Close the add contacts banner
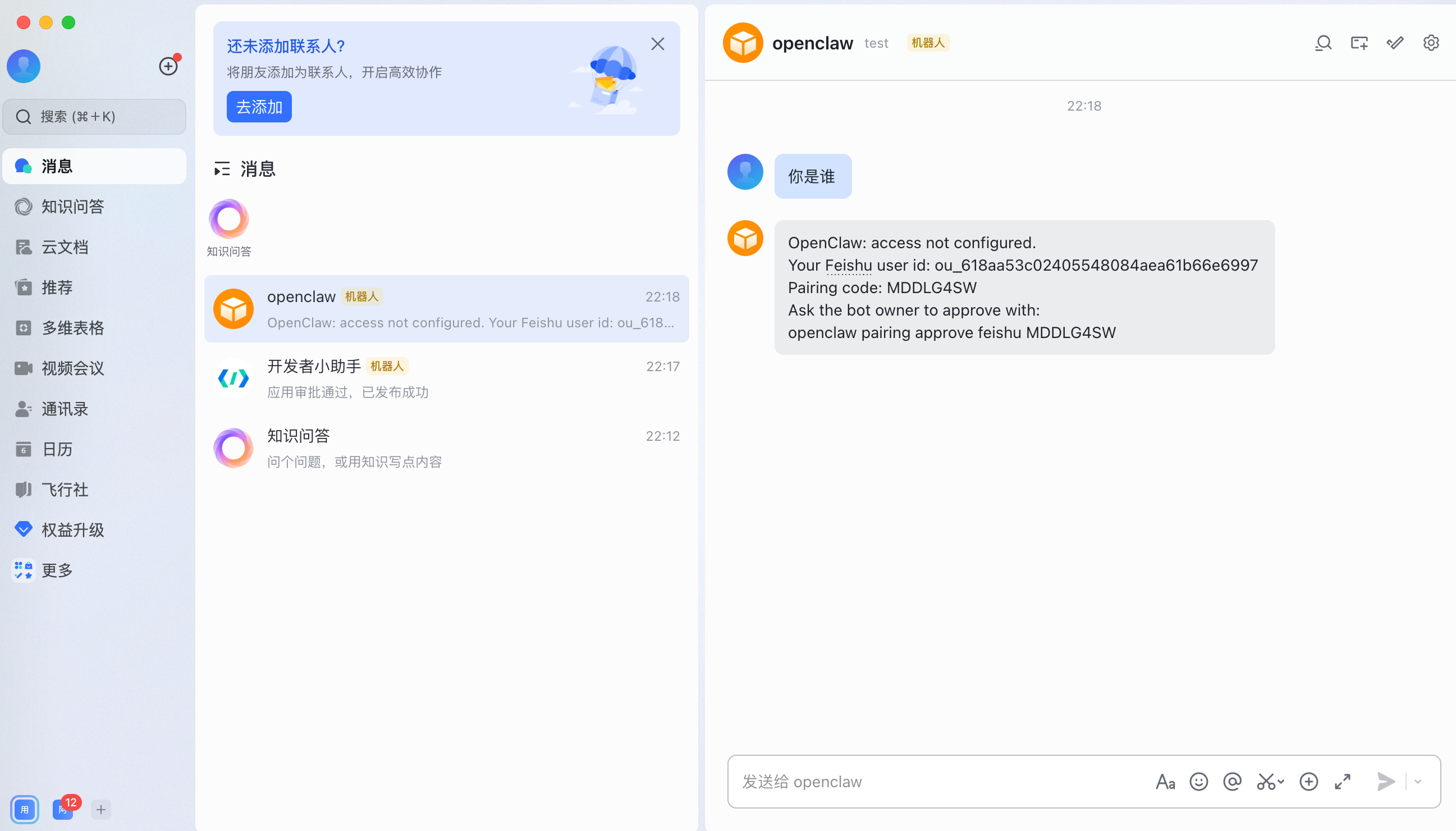The width and height of the screenshot is (1456, 831). click(x=657, y=44)
